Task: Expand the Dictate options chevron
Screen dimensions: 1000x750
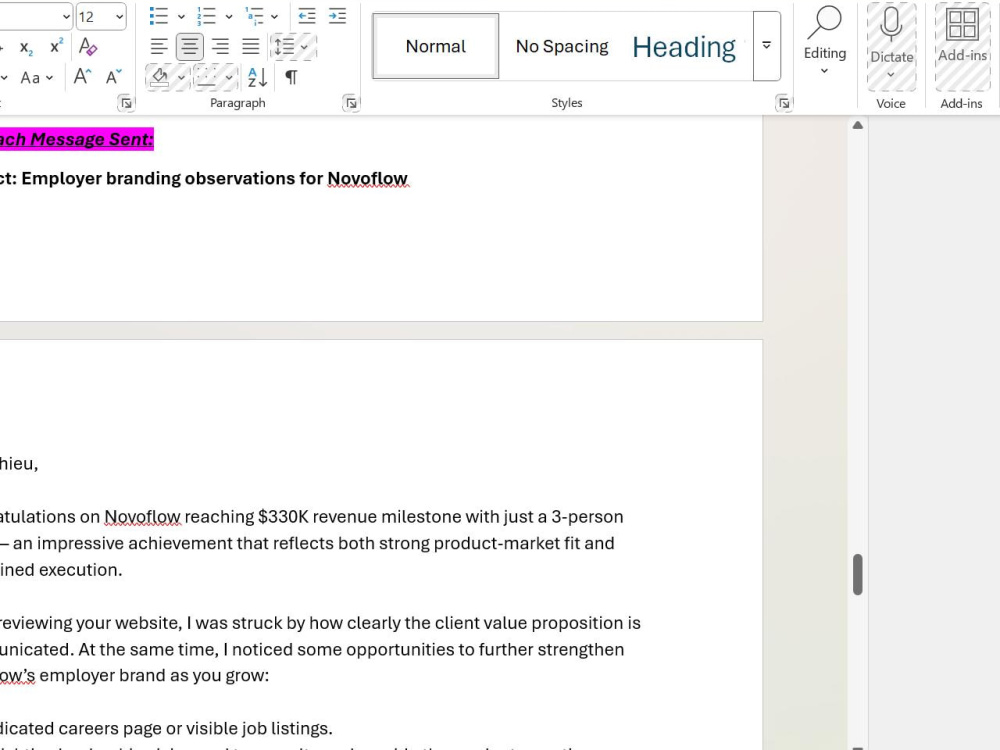Action: (891, 75)
